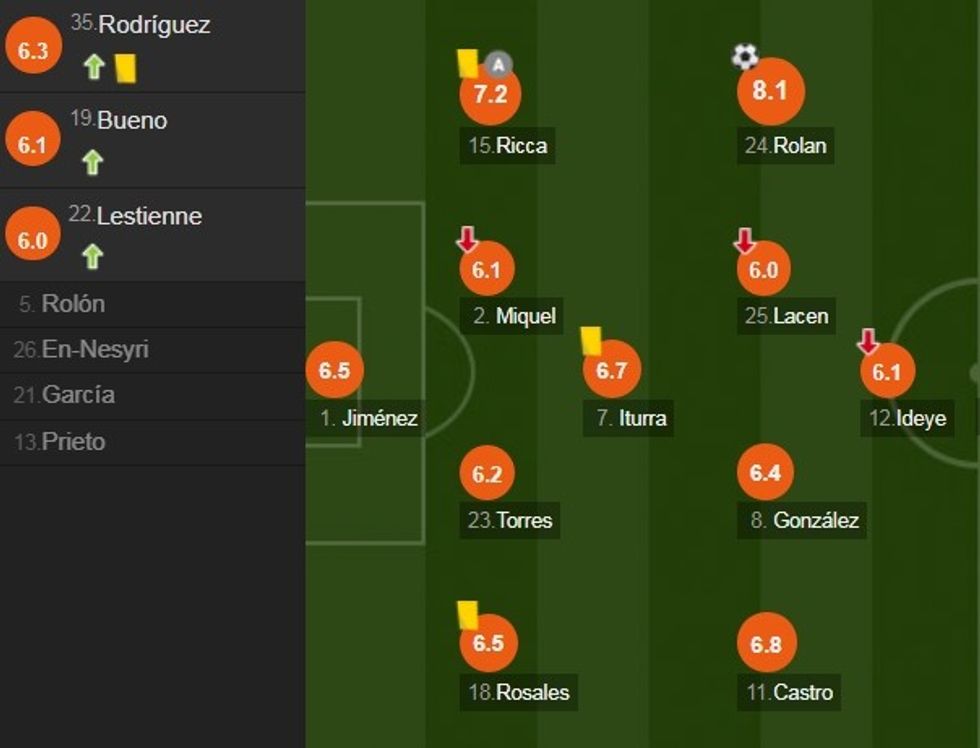The width and height of the screenshot is (980, 748).
Task: Click Bueno's green sub-on arrow
Action: coord(93,162)
